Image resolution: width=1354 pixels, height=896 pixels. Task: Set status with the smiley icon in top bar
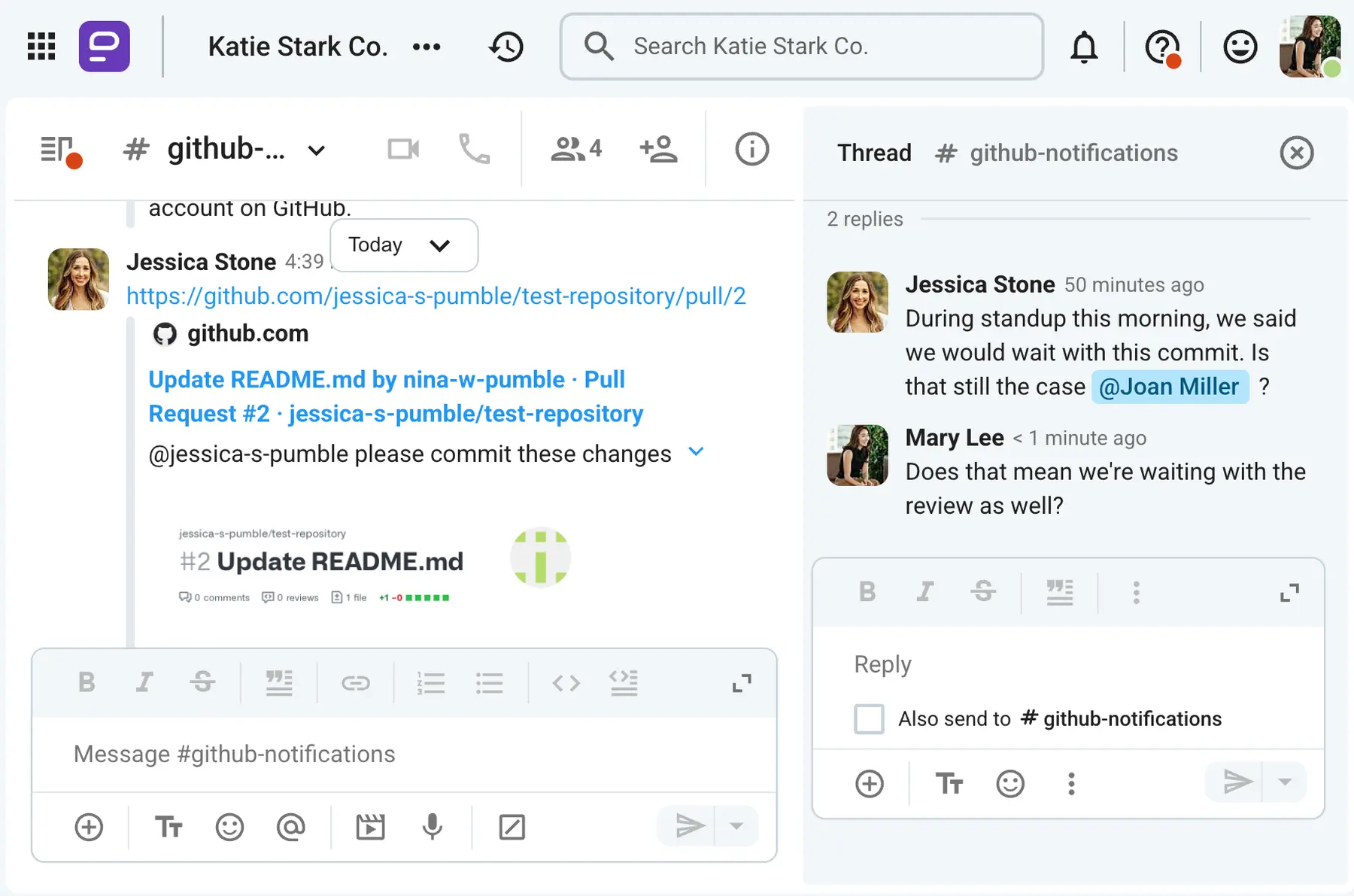(x=1240, y=47)
